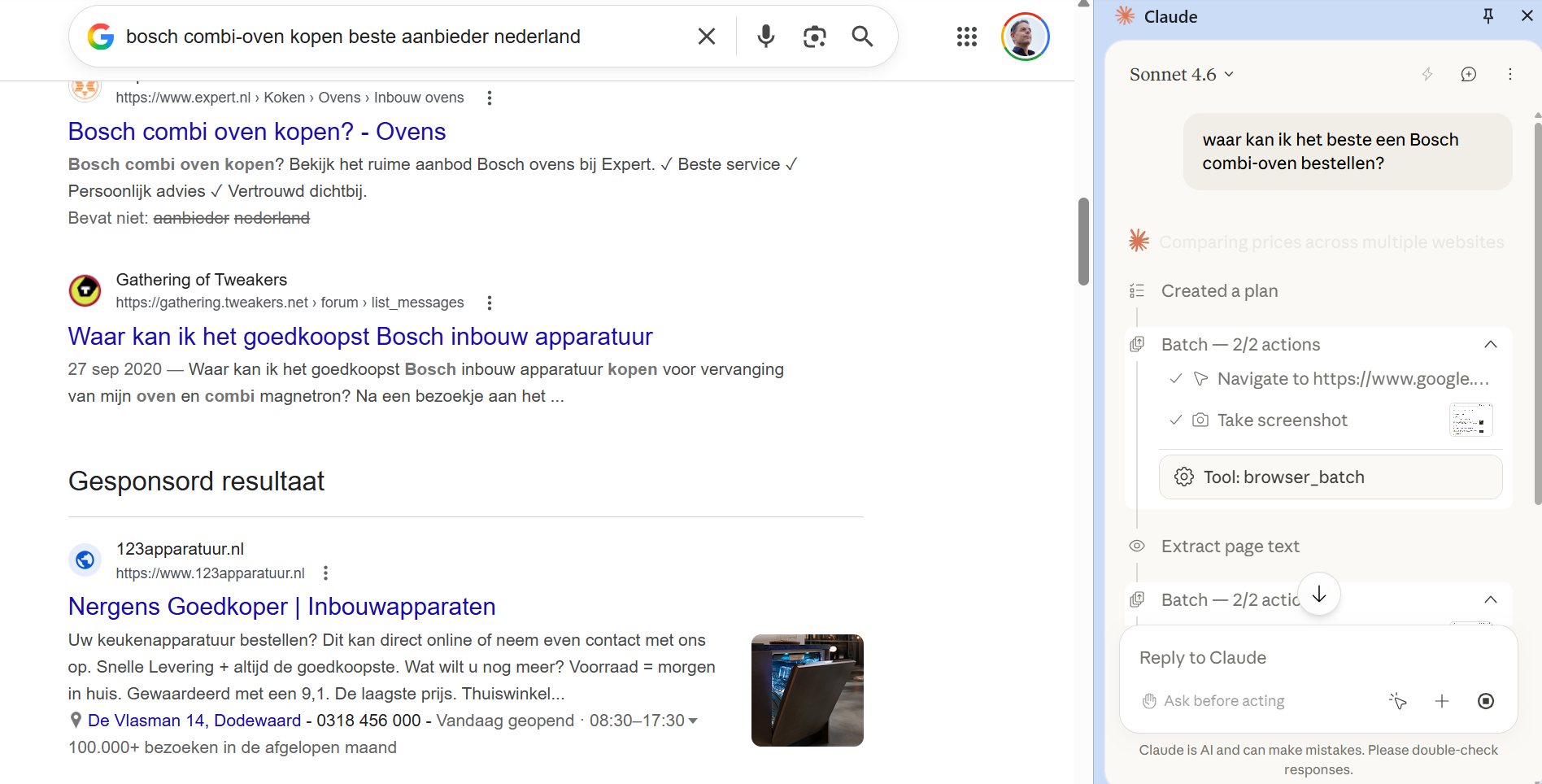The width and height of the screenshot is (1542, 784).
Task: Open more options for the 123apparatuur.nl ad
Action: [x=325, y=573]
